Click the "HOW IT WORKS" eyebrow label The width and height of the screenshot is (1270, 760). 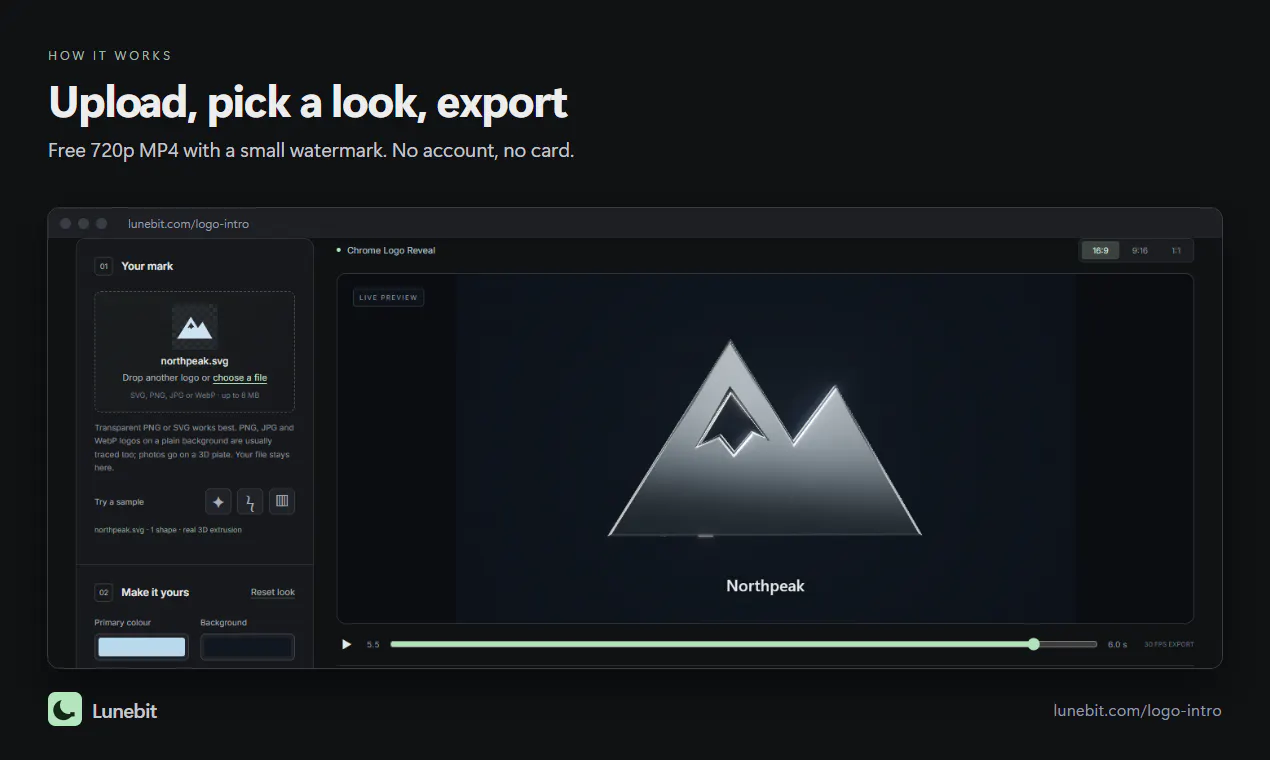[x=110, y=55]
